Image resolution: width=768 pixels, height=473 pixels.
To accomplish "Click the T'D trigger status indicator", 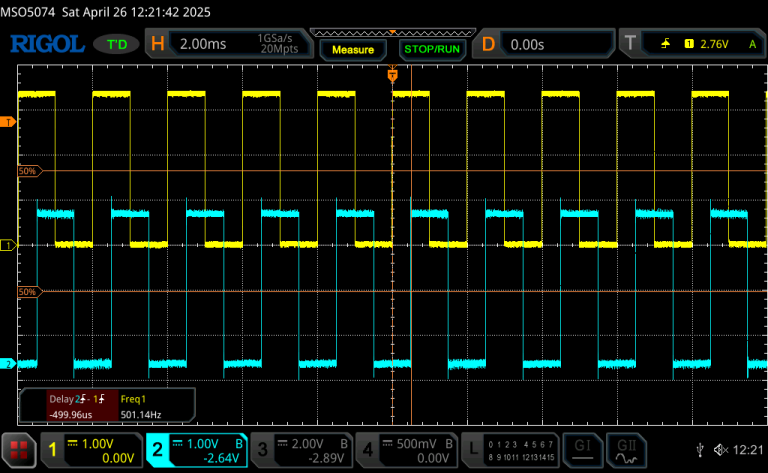I will click(117, 45).
